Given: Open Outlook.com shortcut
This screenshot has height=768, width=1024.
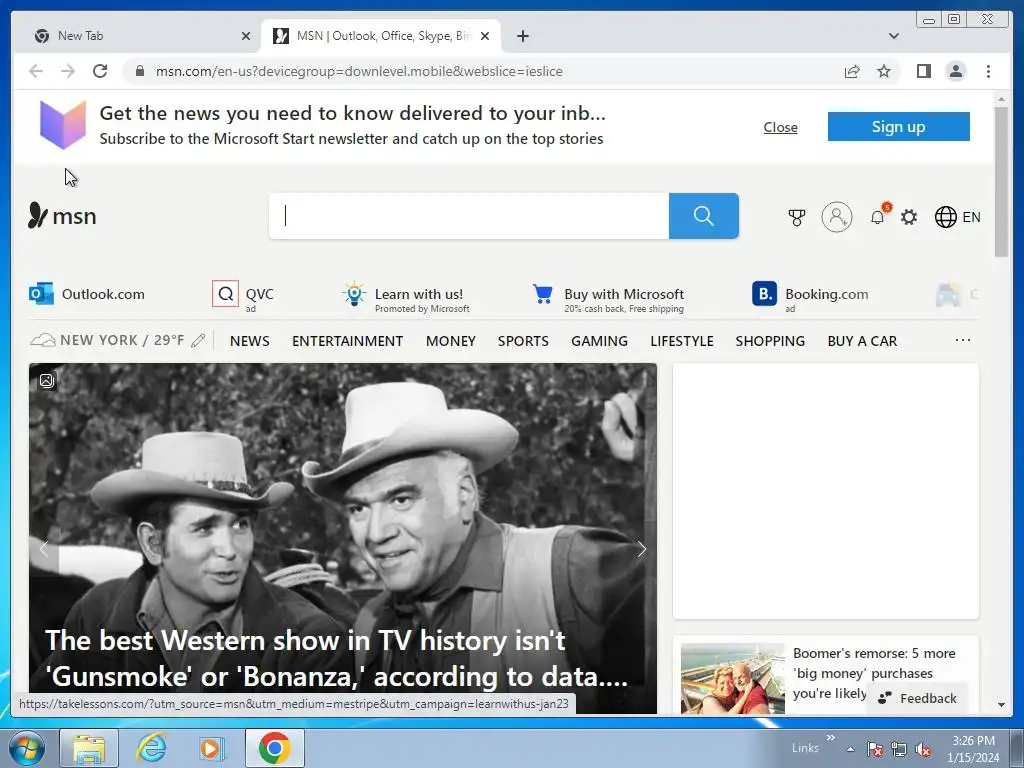Looking at the screenshot, I should pyautogui.click(x=87, y=294).
